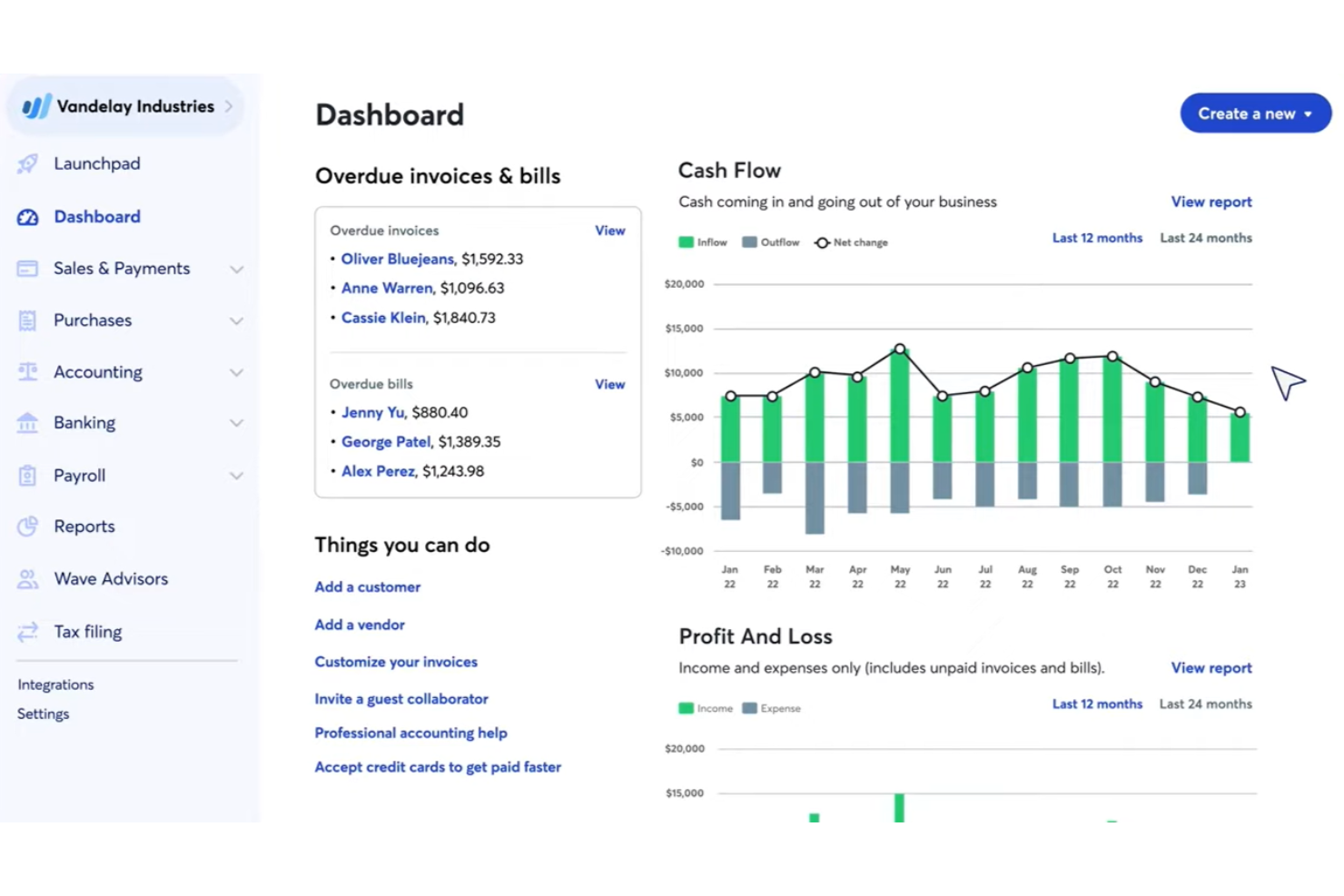Click the Add a customer link
The width and height of the screenshot is (1344, 896).
point(367,587)
